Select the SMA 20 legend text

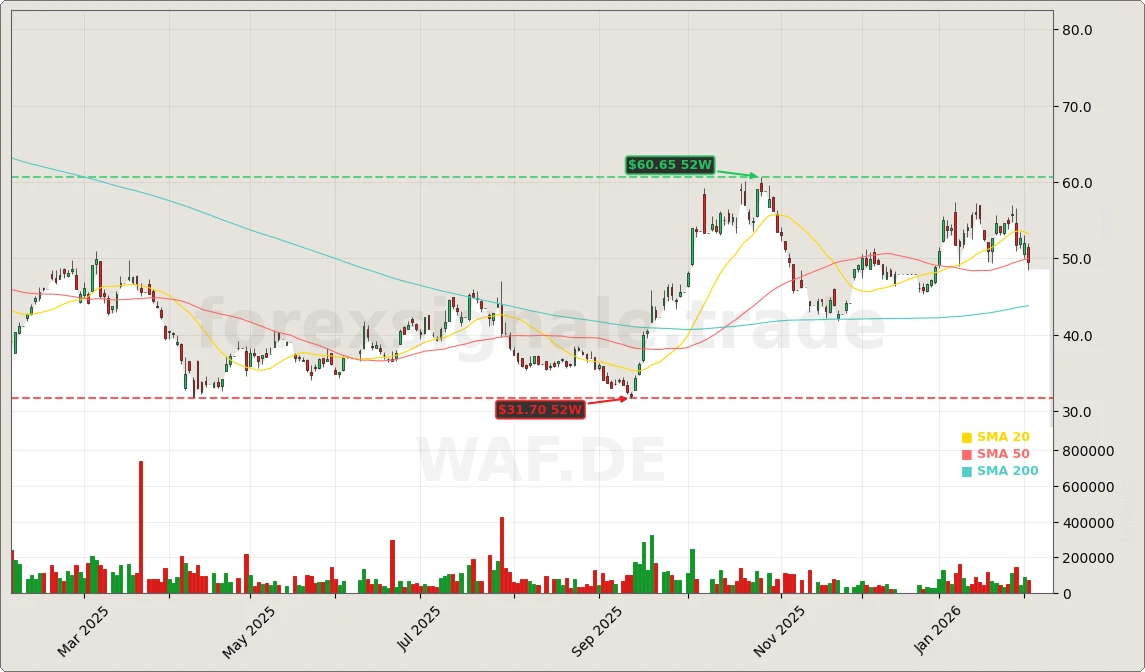[1003, 437]
